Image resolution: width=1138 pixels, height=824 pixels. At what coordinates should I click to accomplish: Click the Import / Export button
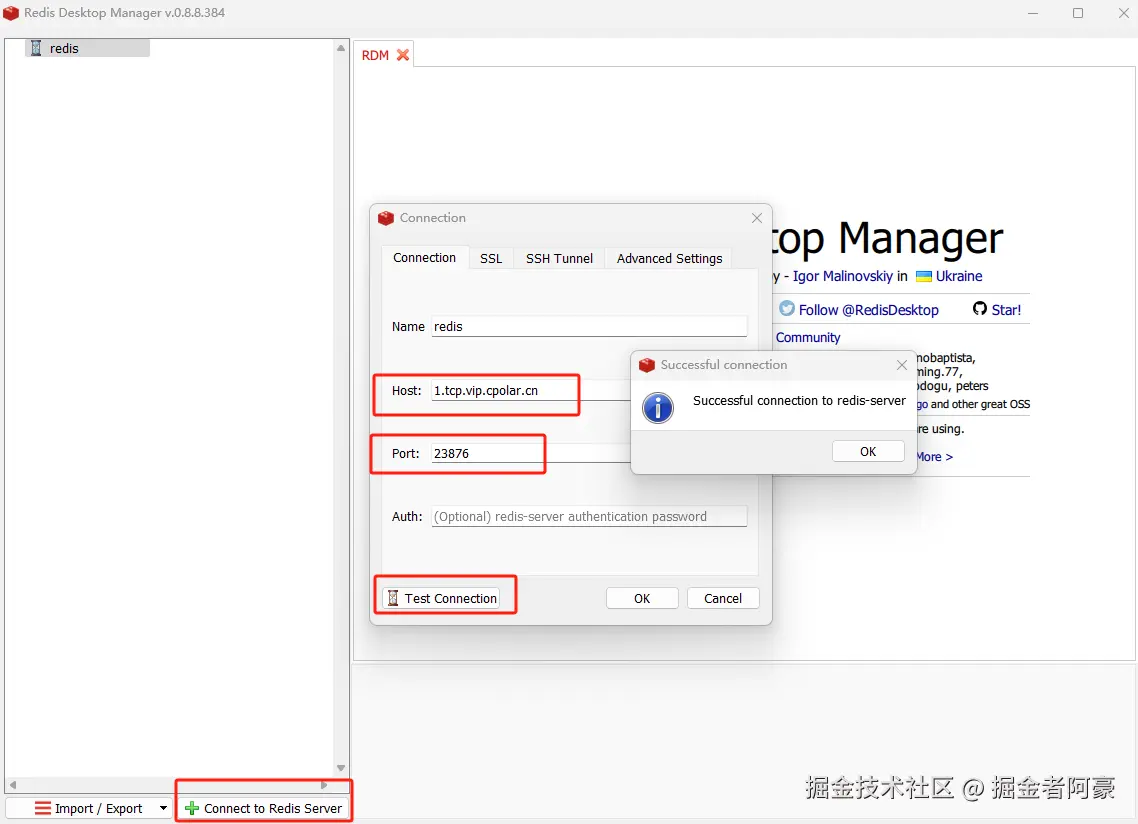(89, 808)
